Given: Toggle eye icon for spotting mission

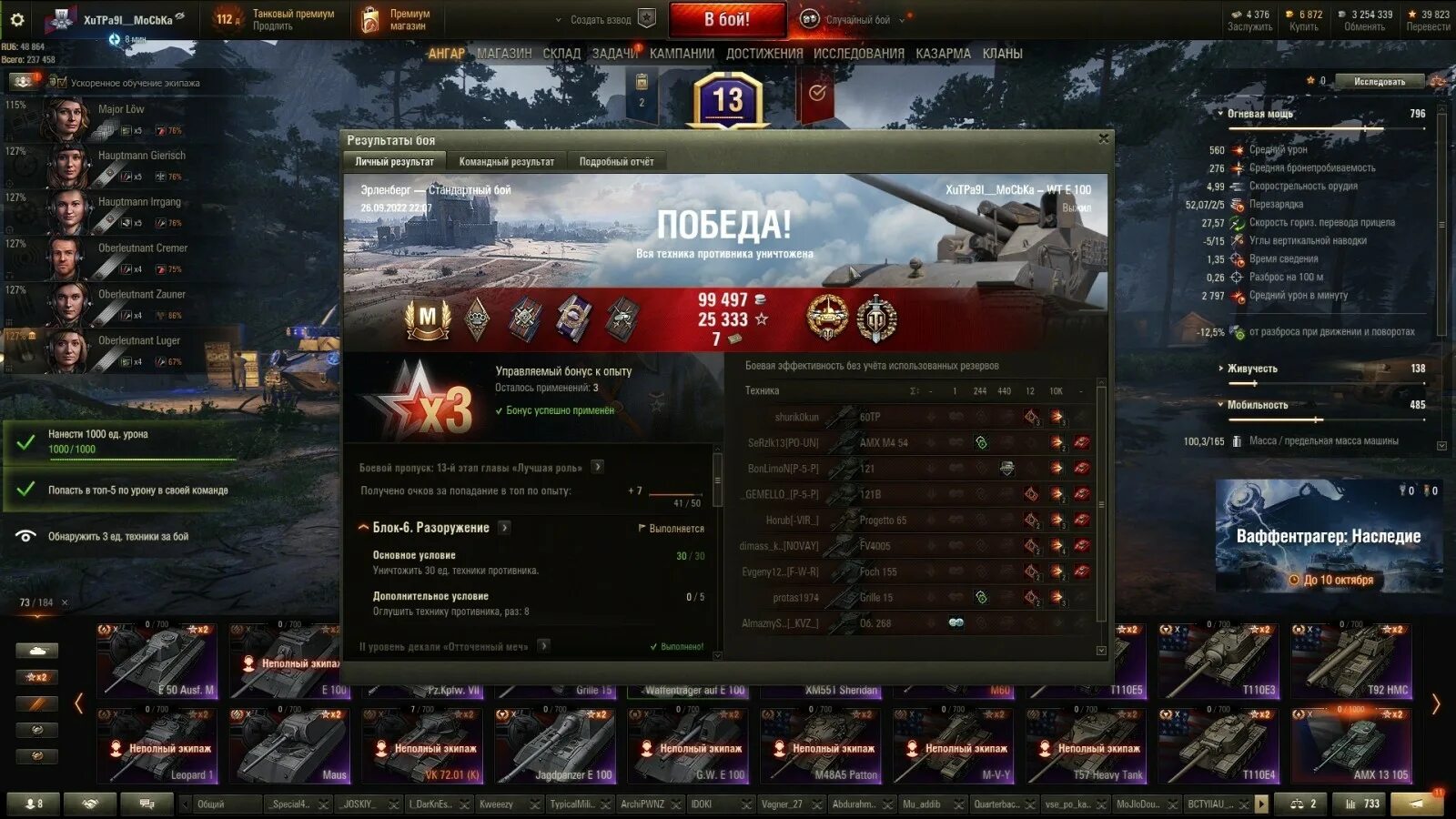Looking at the screenshot, I should click(x=25, y=536).
